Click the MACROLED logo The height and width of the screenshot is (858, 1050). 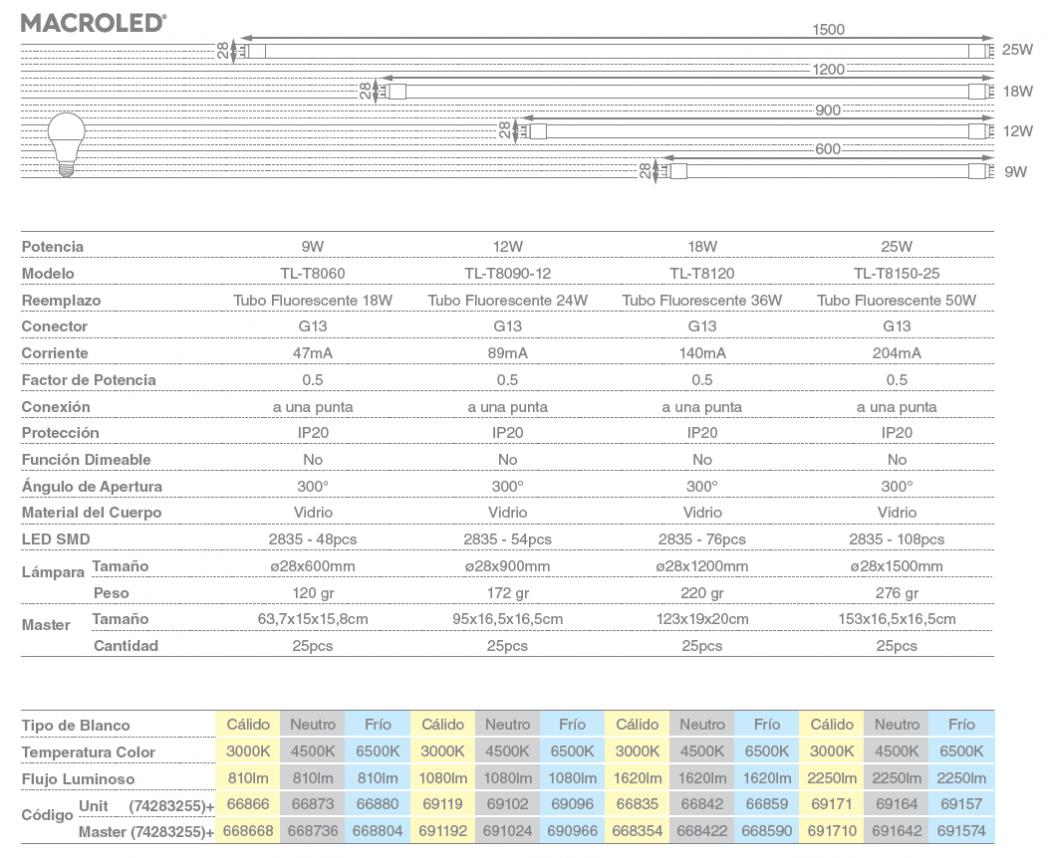point(94,23)
